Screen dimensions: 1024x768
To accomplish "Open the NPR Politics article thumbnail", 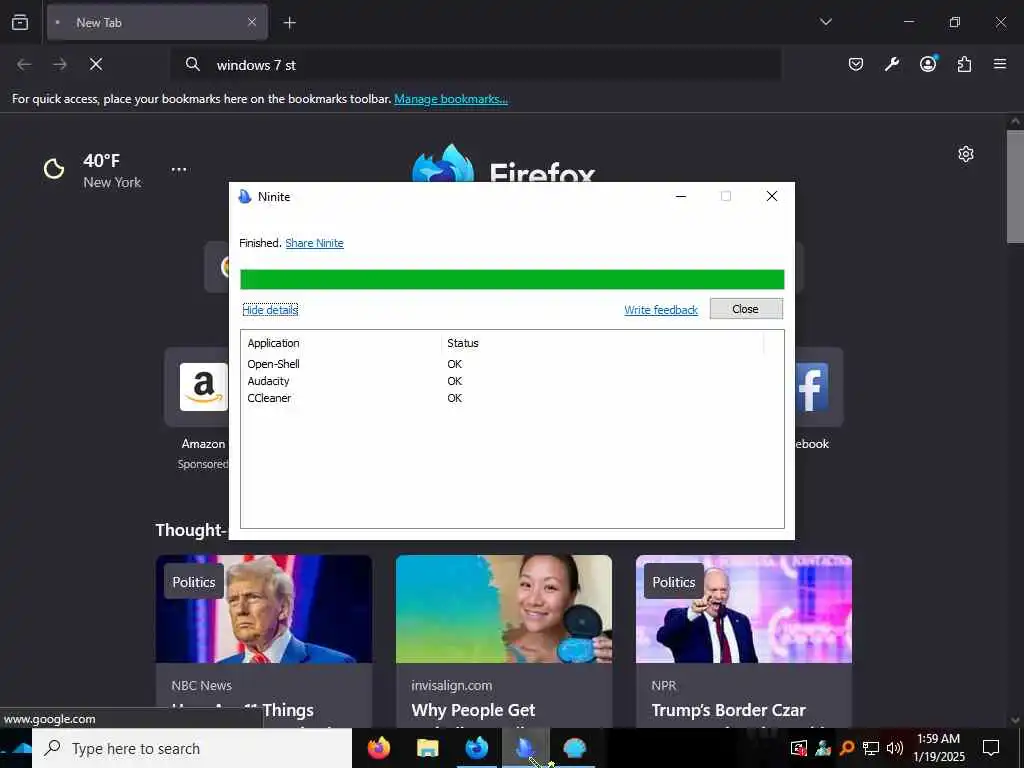I will tap(744, 609).
